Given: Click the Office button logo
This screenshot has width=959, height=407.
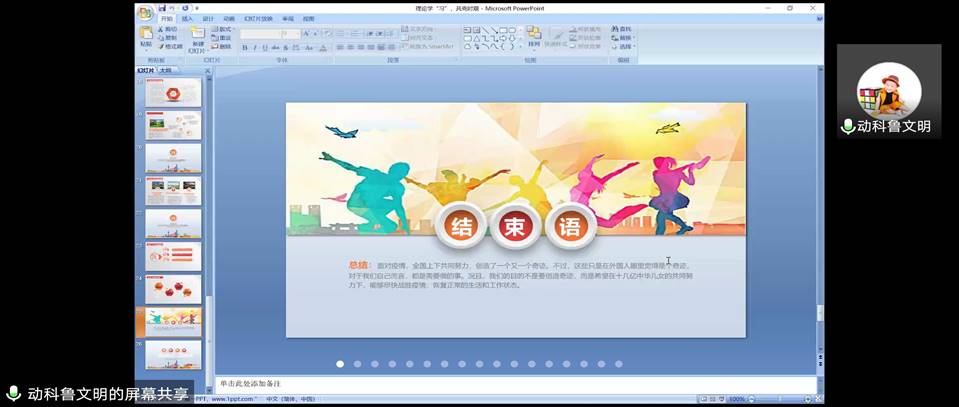Looking at the screenshot, I should (145, 12).
